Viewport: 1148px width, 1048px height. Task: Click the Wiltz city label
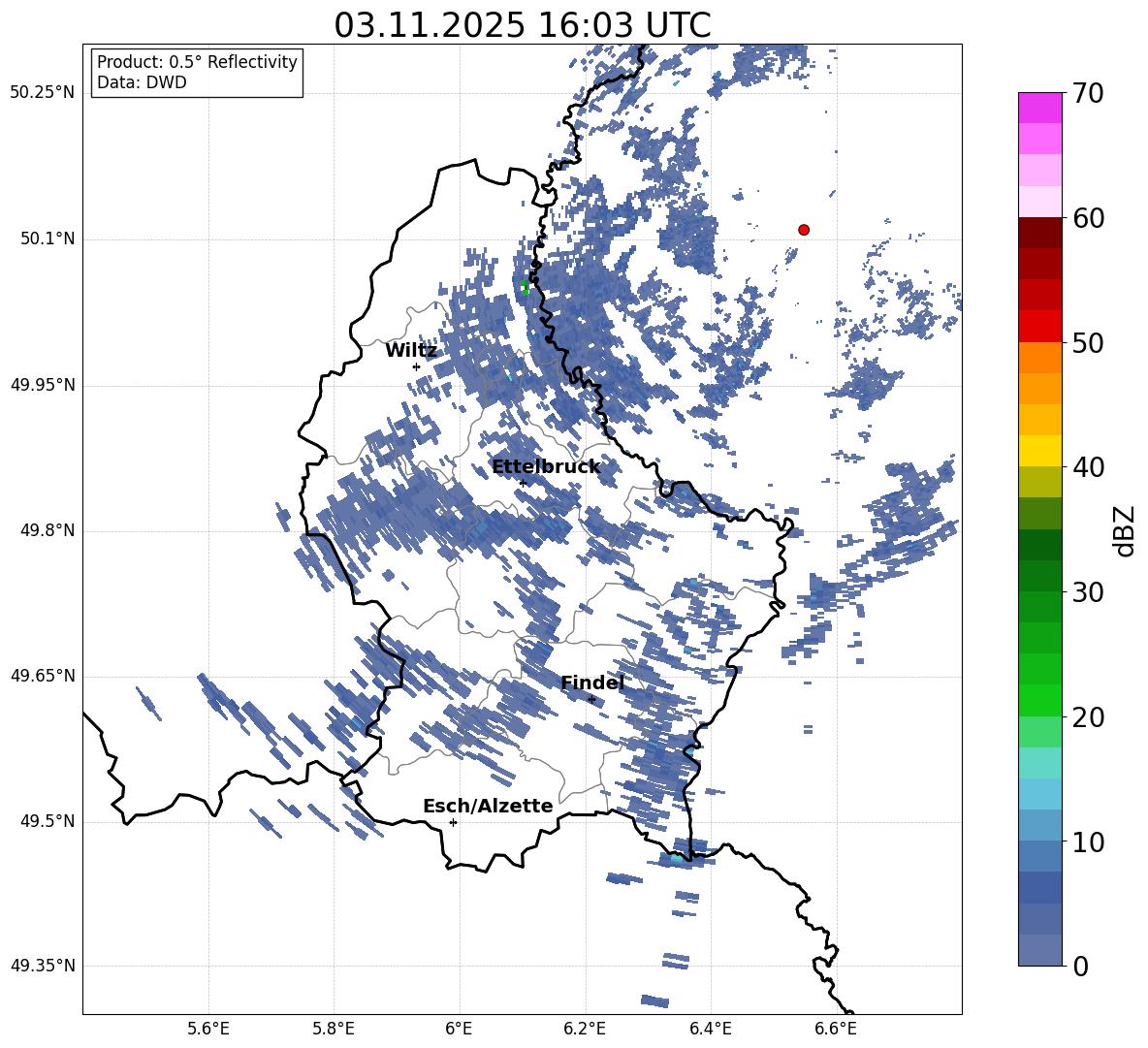click(x=411, y=351)
